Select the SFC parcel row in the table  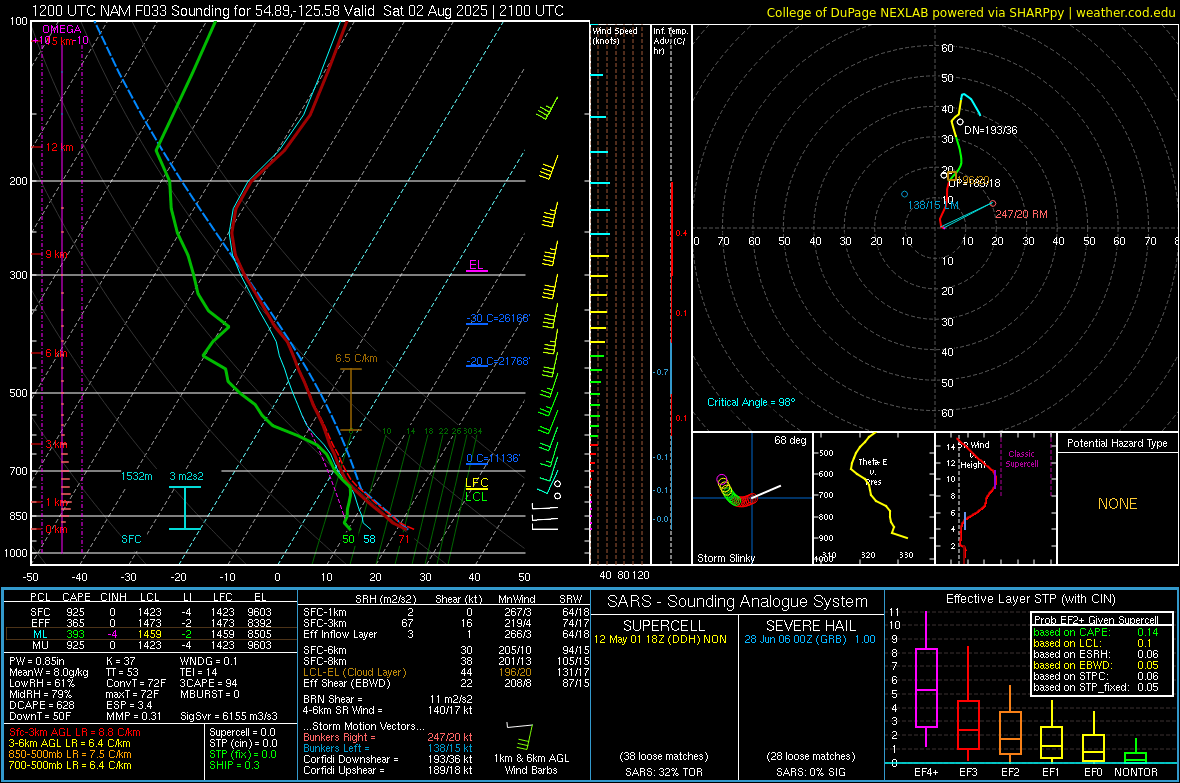point(151,612)
